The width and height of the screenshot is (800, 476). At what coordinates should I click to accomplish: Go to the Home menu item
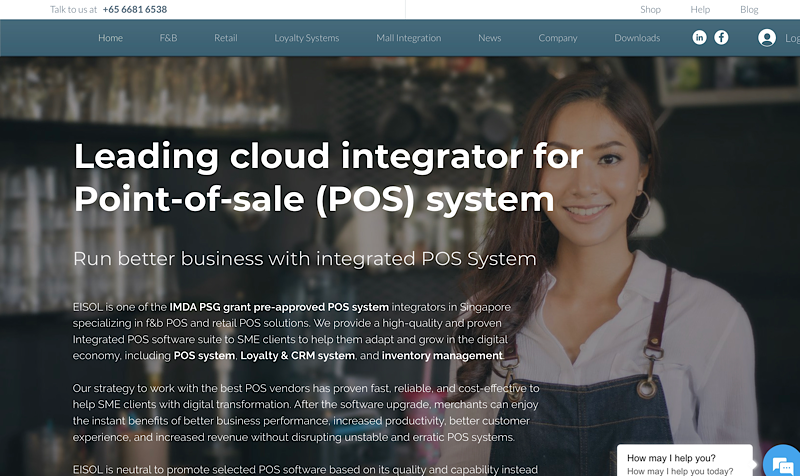pyautogui.click(x=110, y=38)
